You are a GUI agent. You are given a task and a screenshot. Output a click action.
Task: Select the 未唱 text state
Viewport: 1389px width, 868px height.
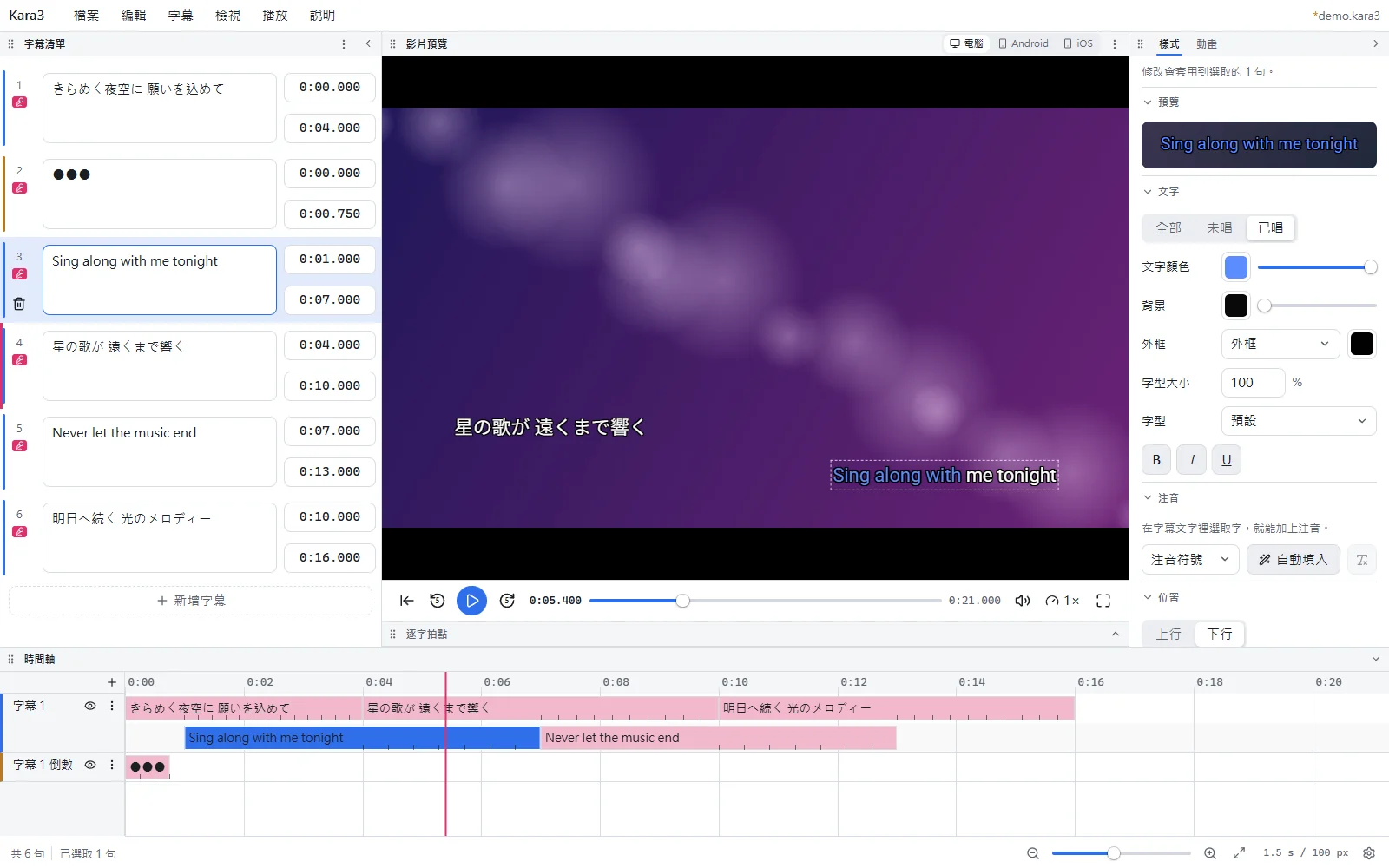[x=1219, y=227]
